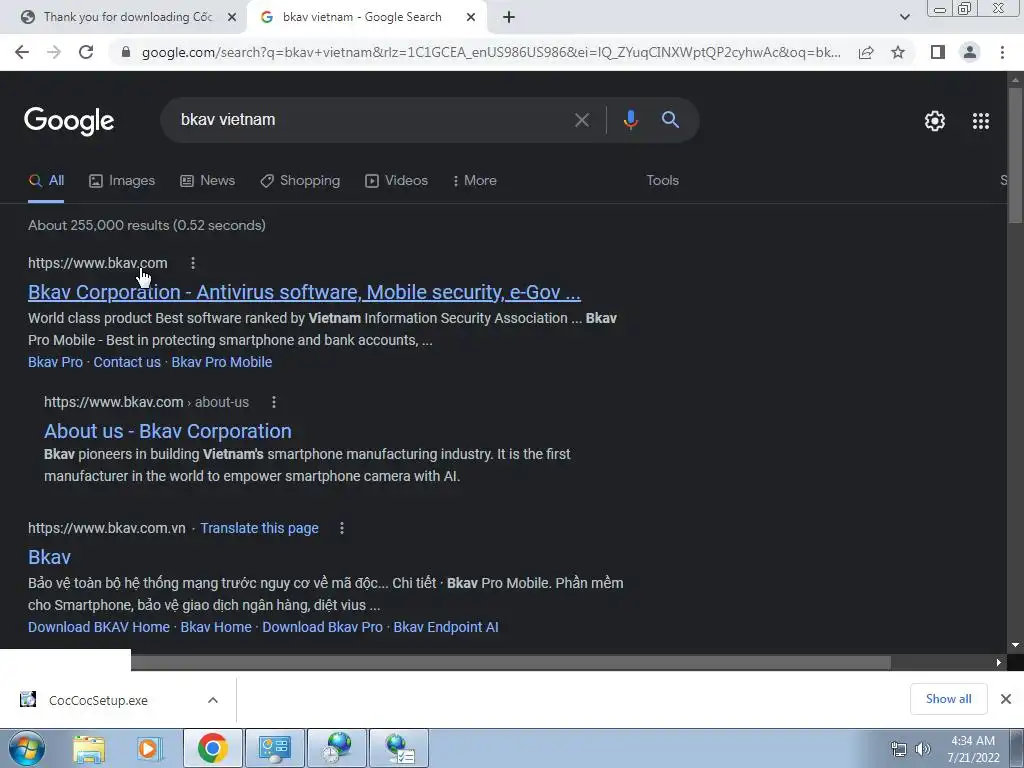The image size is (1024, 768).
Task: Close the Coc Coc download tab
Action: pos(231,18)
